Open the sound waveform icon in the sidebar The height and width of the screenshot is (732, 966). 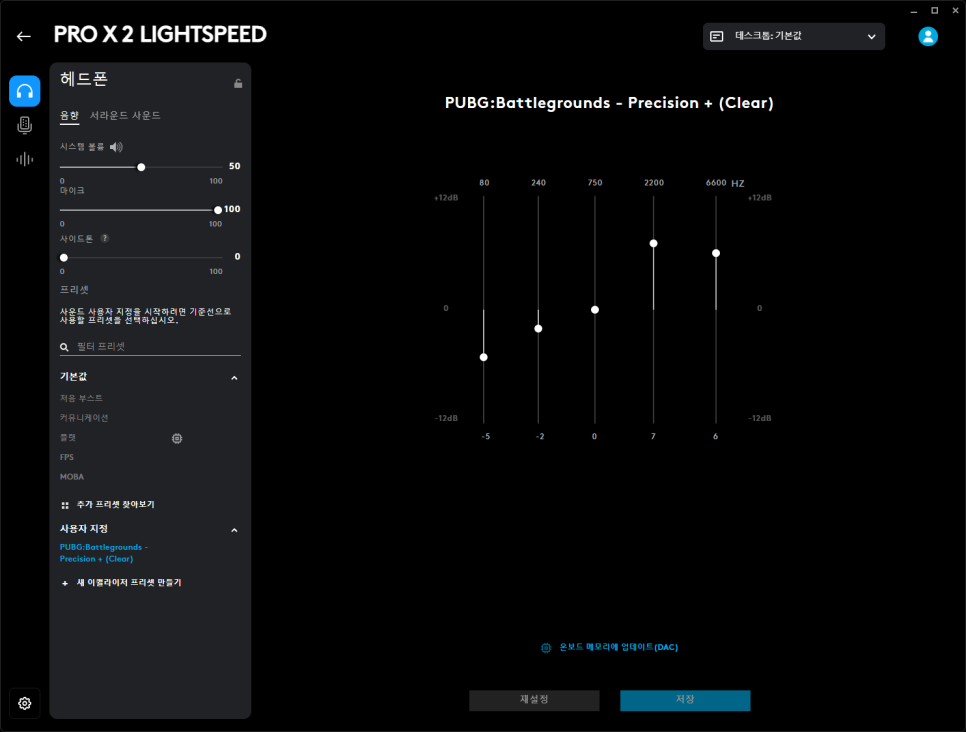click(25, 159)
